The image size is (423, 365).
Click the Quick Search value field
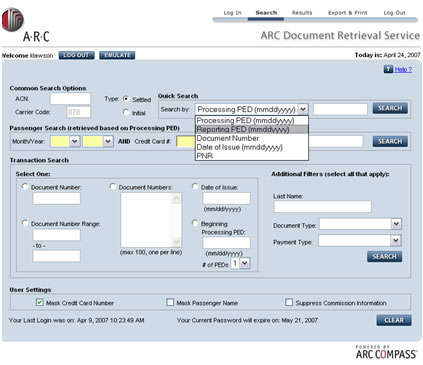(340, 109)
